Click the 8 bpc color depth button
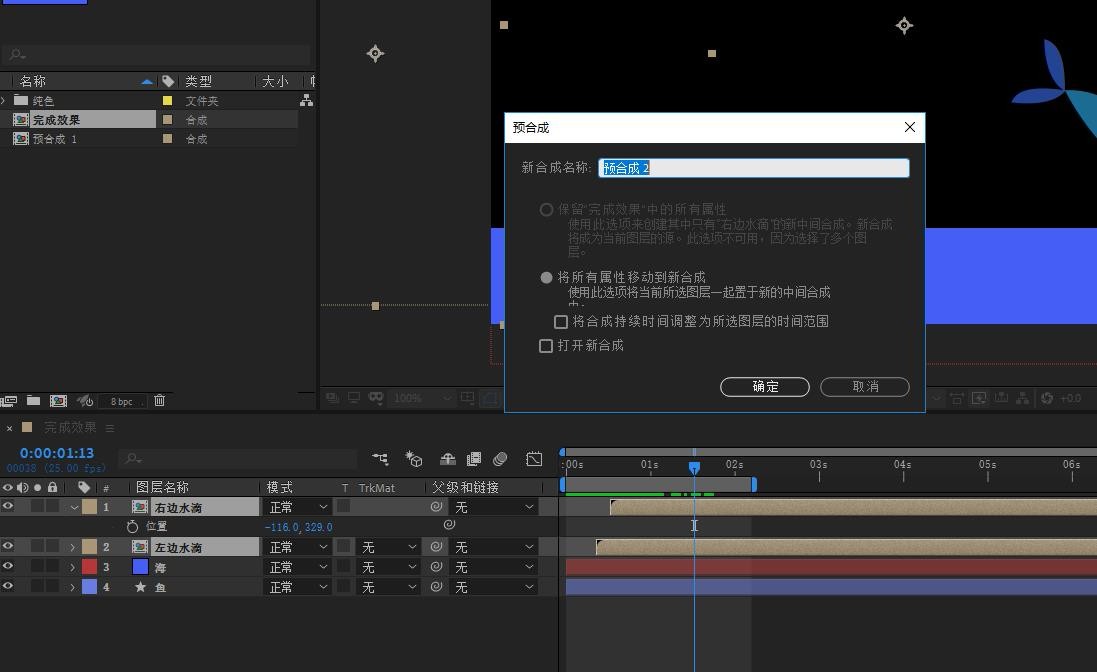This screenshot has width=1097, height=672. (x=121, y=401)
